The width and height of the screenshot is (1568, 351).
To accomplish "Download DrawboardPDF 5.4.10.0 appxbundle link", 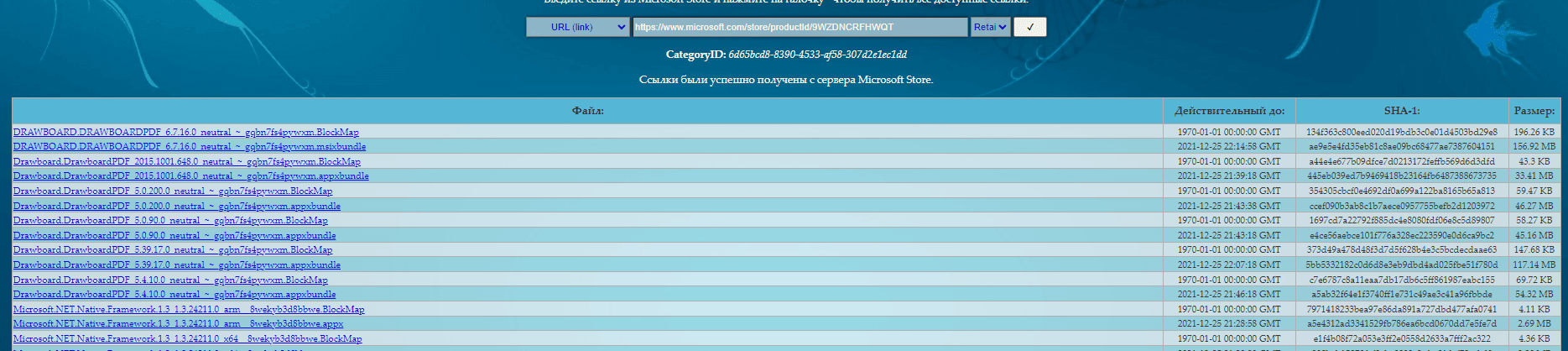I will (x=175, y=294).
